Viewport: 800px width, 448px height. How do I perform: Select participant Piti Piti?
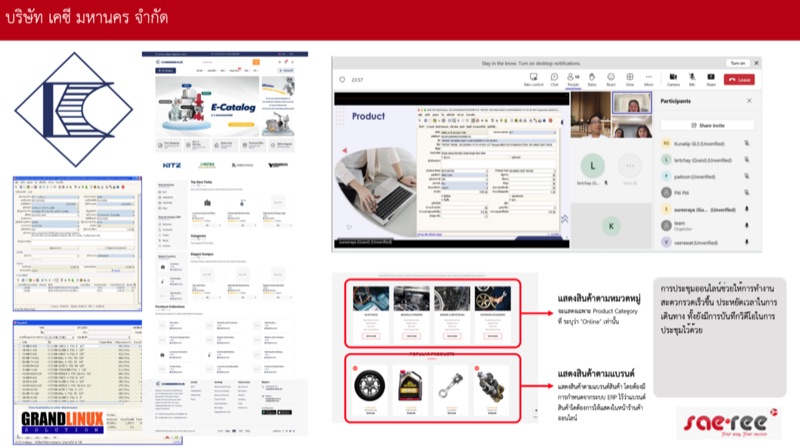pyautogui.click(x=706, y=193)
